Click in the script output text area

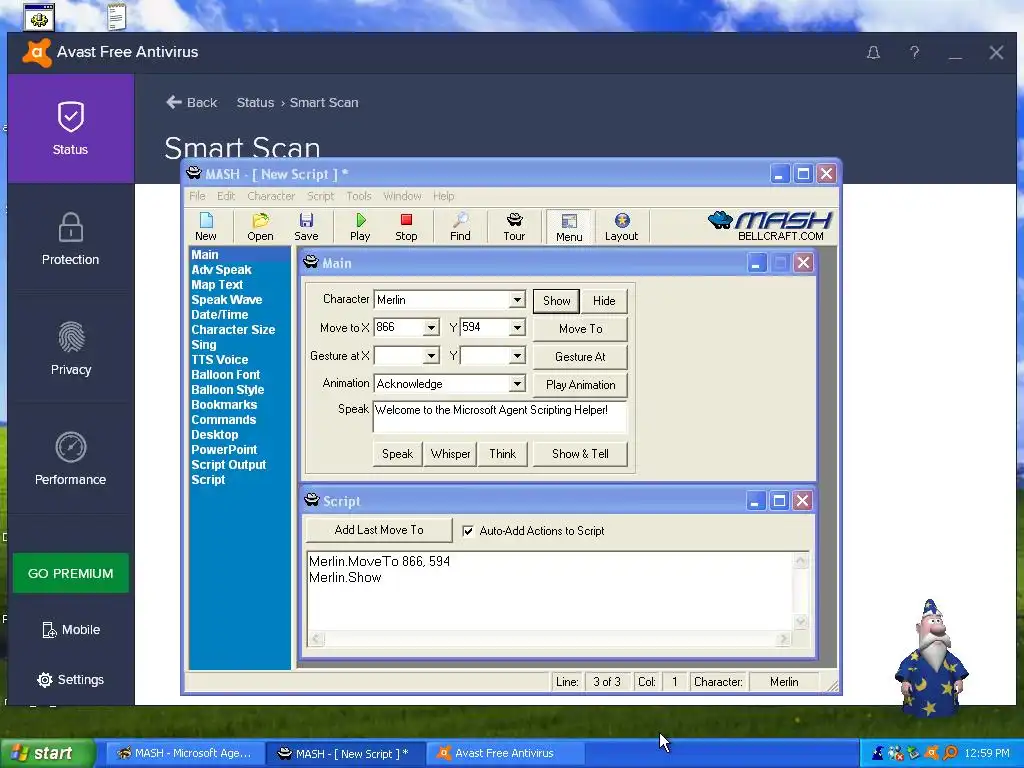(x=549, y=591)
